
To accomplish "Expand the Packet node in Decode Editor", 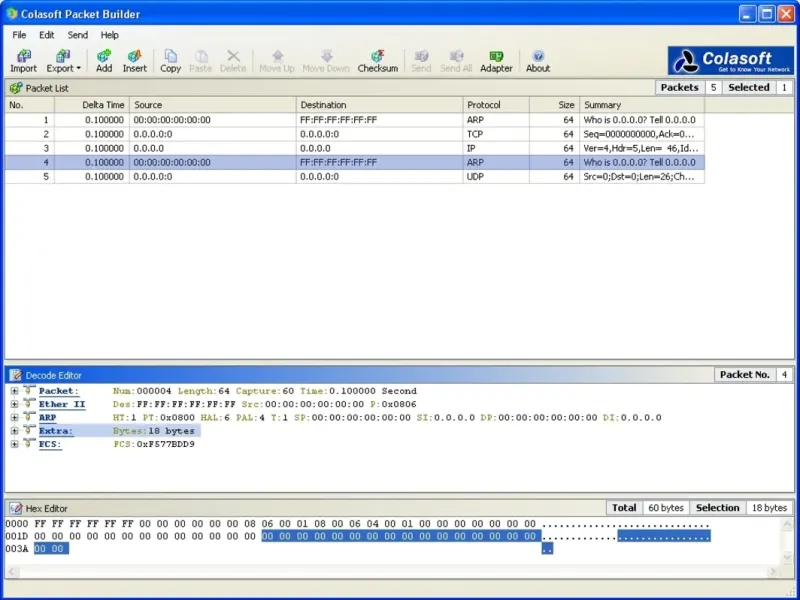I will tap(14, 391).
